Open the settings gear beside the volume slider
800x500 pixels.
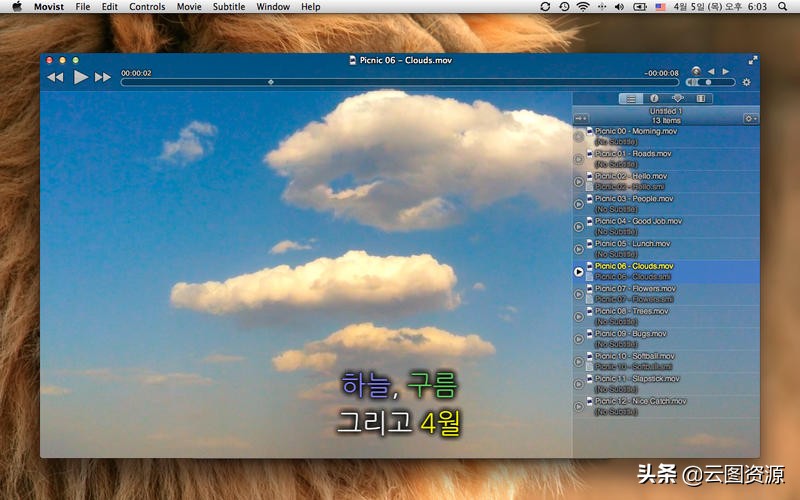coord(746,82)
